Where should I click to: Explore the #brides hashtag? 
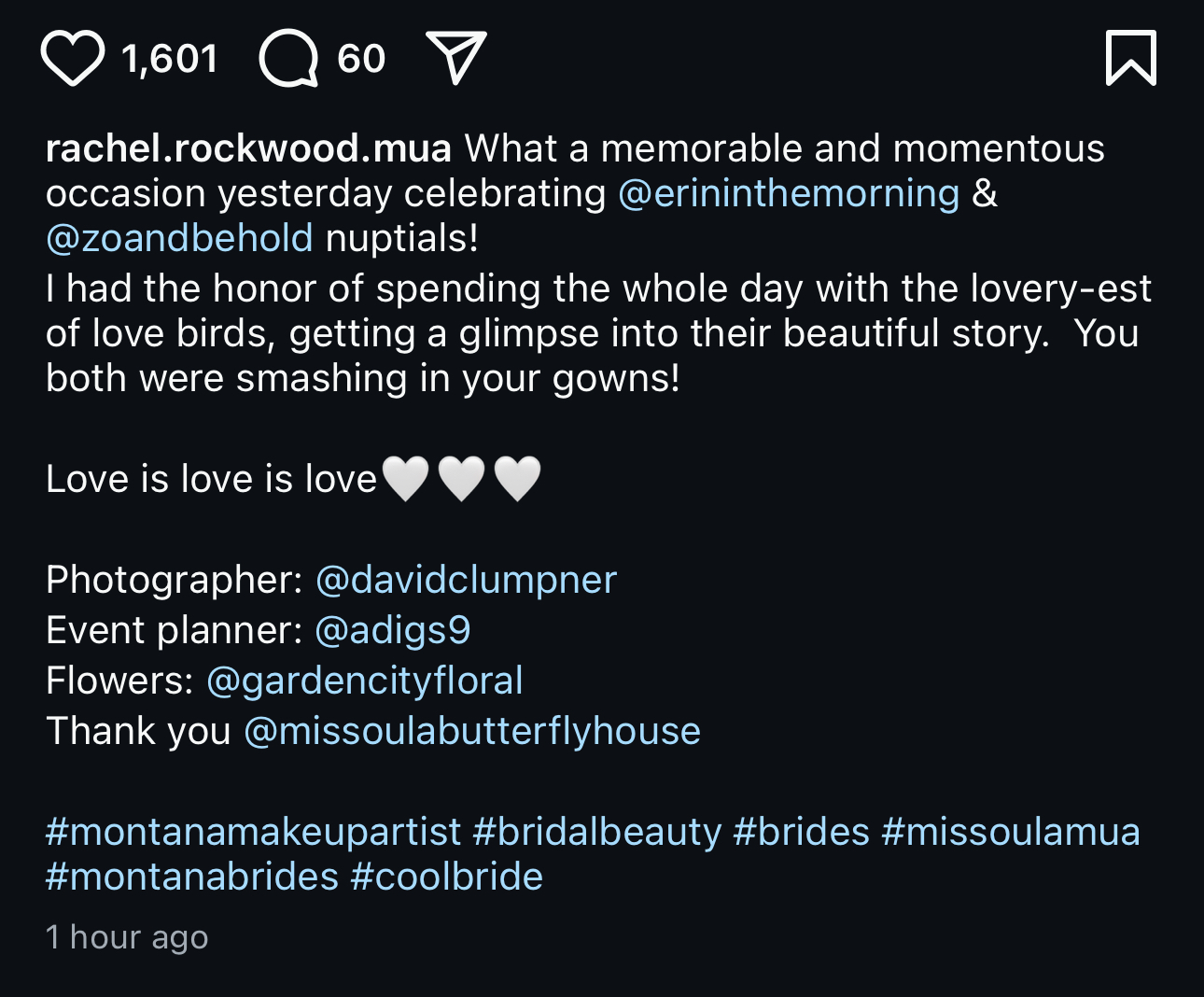click(801, 833)
